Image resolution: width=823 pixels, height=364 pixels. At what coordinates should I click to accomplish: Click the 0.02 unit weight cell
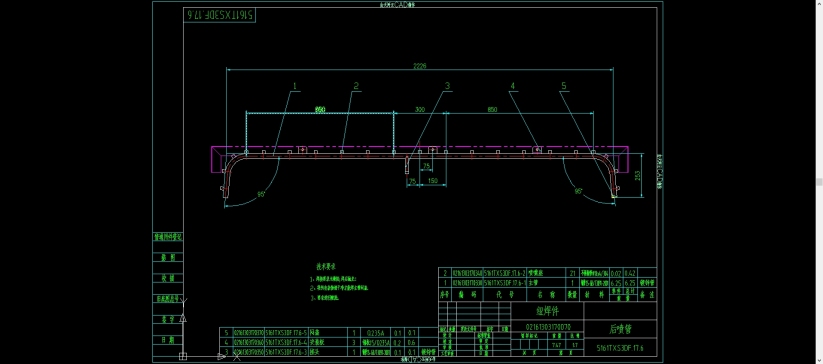[616, 273]
